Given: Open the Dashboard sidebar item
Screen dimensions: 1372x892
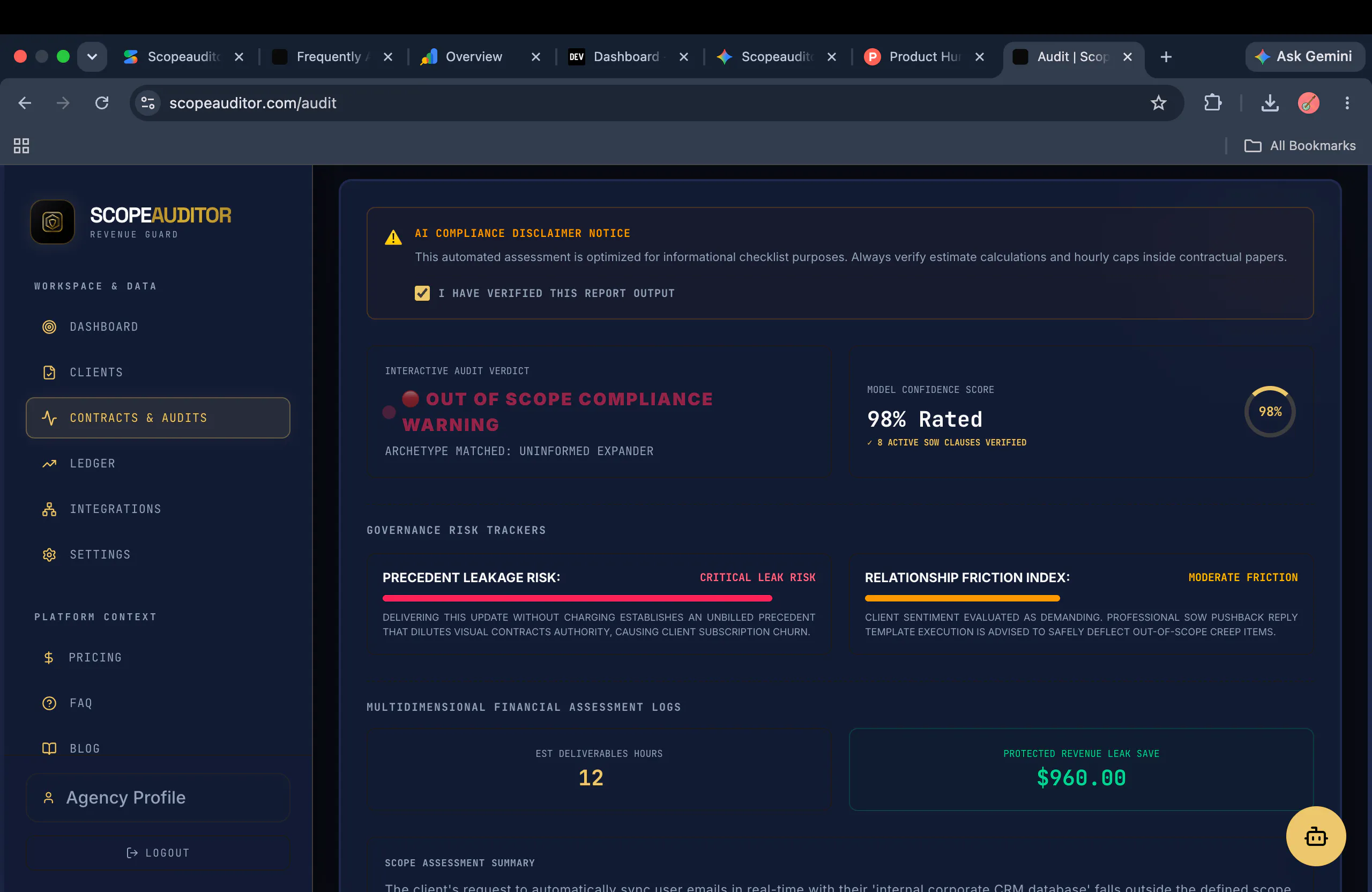Looking at the screenshot, I should 158,327.
